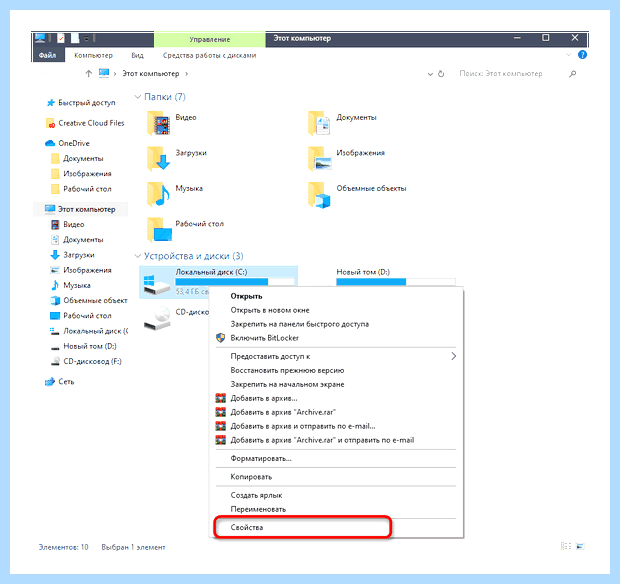Choose Открыть в новом окне
The image size is (620, 584).
pyautogui.click(x=336, y=310)
